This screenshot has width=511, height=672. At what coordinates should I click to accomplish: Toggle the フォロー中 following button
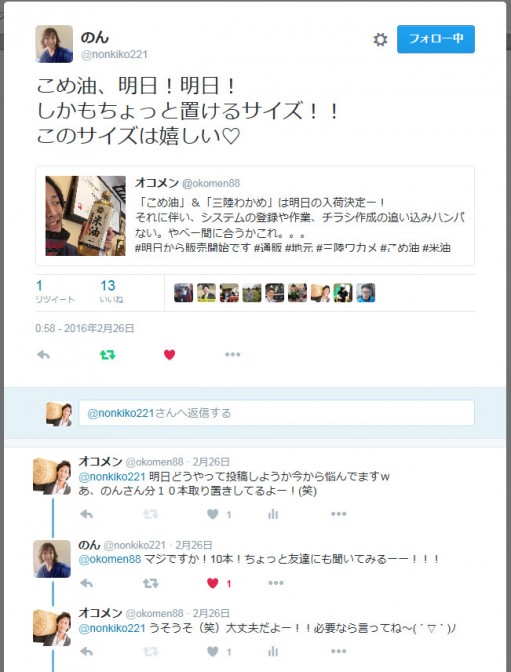[436, 39]
